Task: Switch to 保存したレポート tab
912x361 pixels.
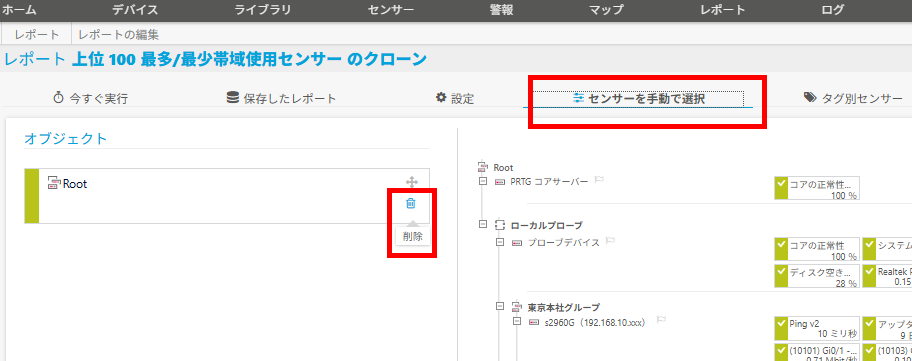Action: pos(282,98)
